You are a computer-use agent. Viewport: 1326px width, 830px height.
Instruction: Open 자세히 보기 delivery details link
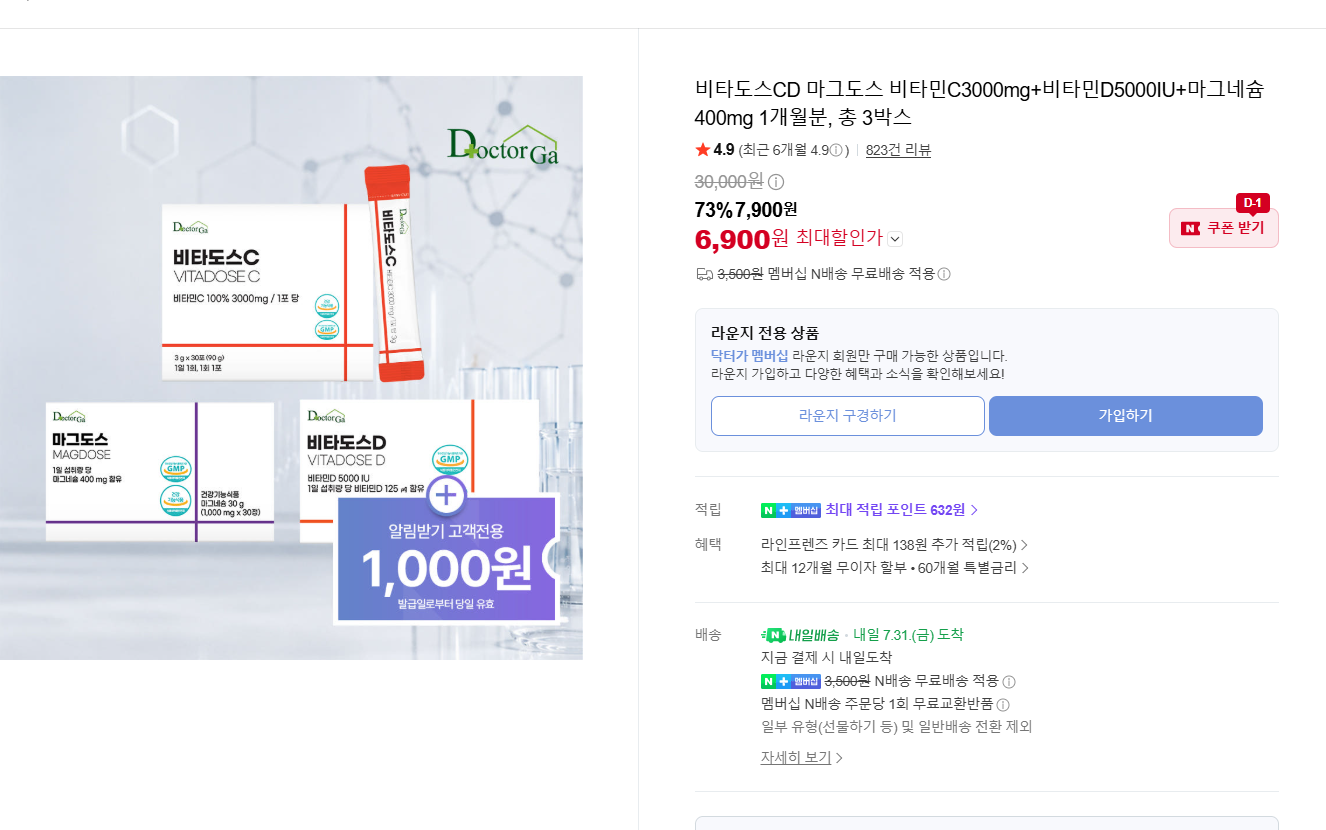pos(802,758)
